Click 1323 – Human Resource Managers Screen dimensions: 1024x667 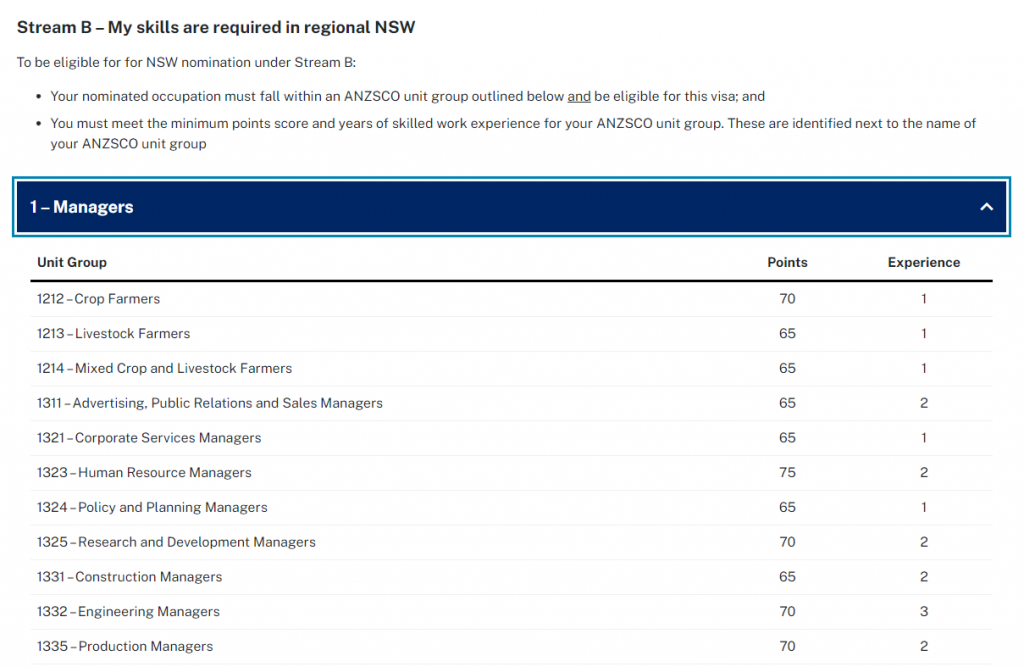[144, 473]
